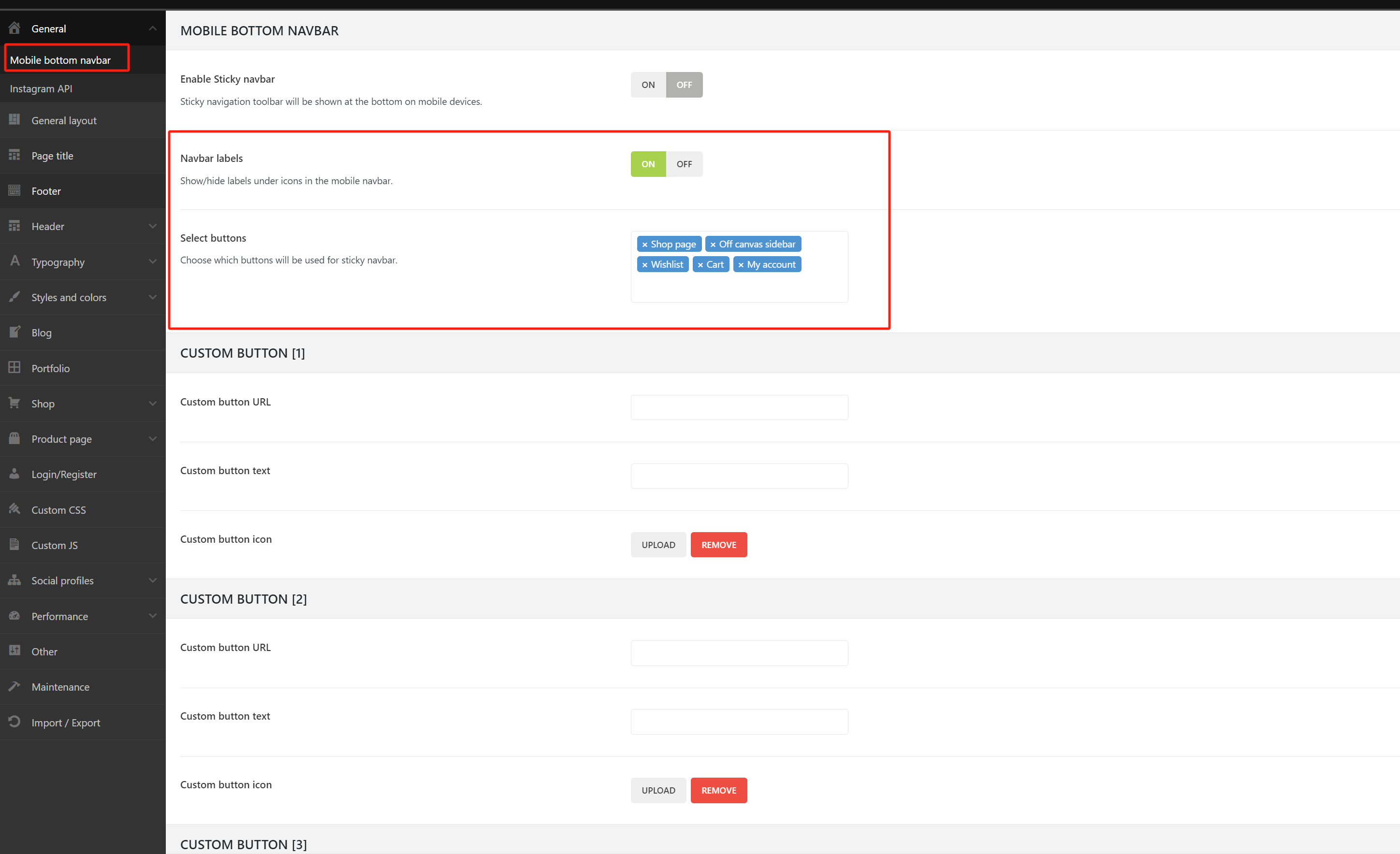Click the Footer section icon
1400x854 pixels.
[x=14, y=190]
